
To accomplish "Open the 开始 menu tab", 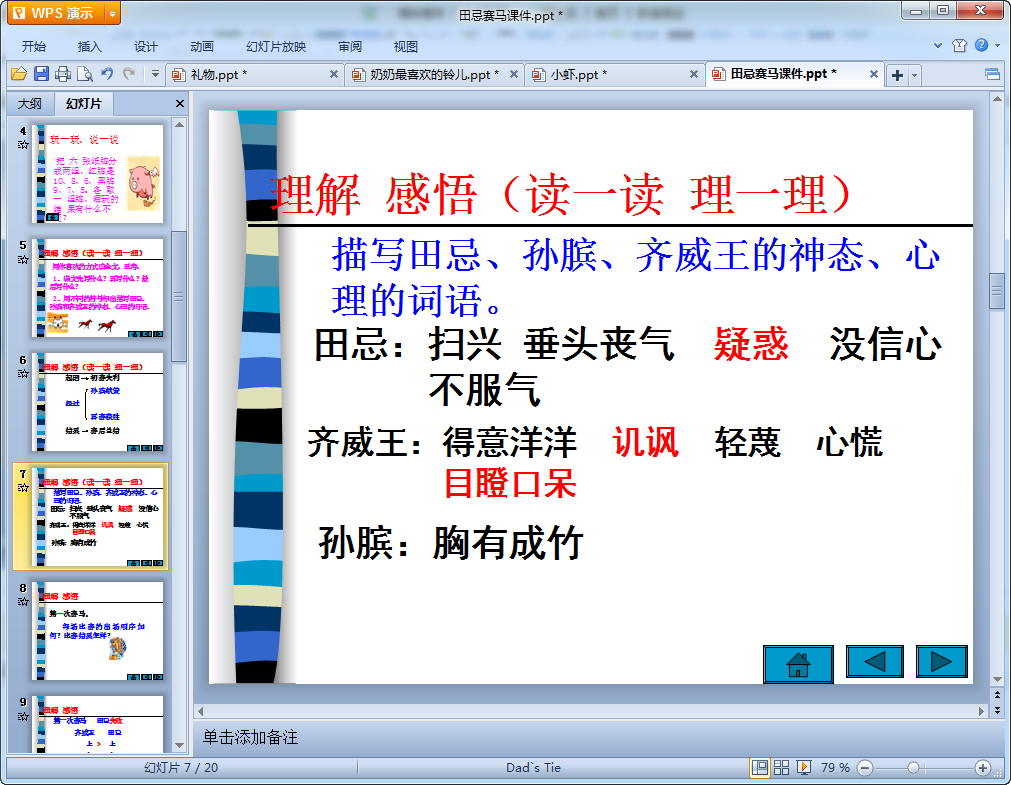I will (34, 46).
